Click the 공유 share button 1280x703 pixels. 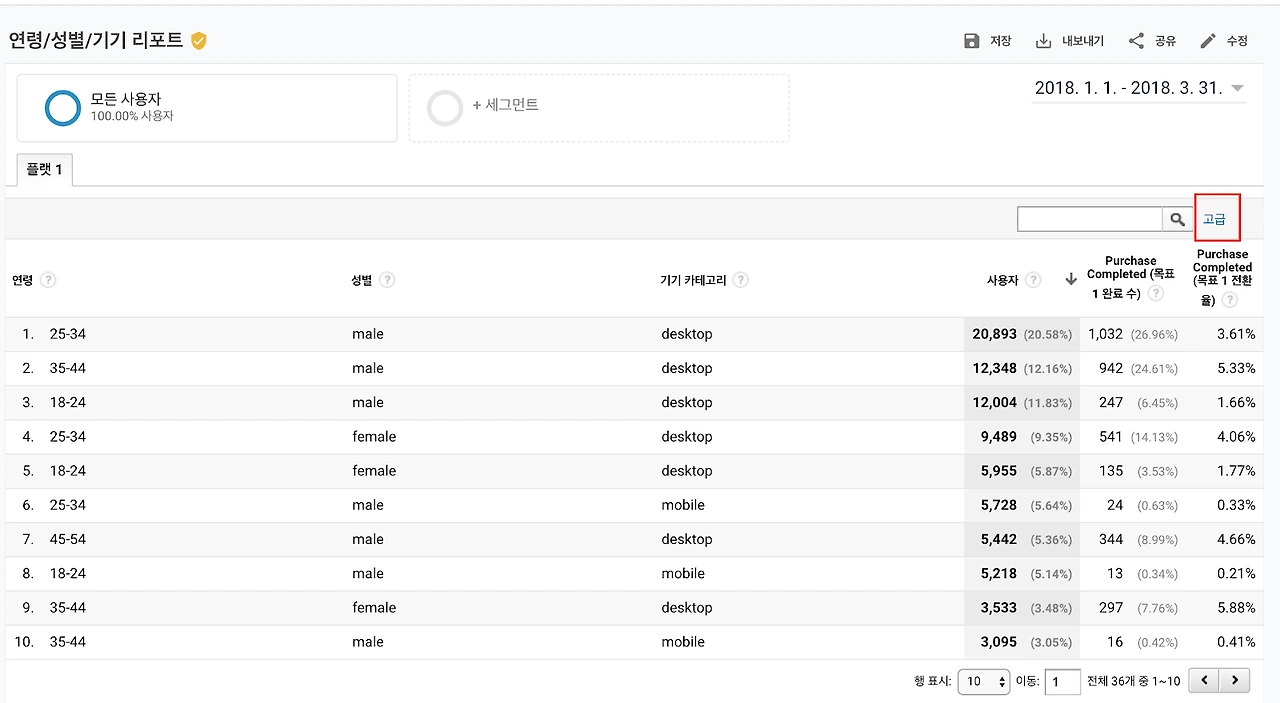coord(1152,41)
